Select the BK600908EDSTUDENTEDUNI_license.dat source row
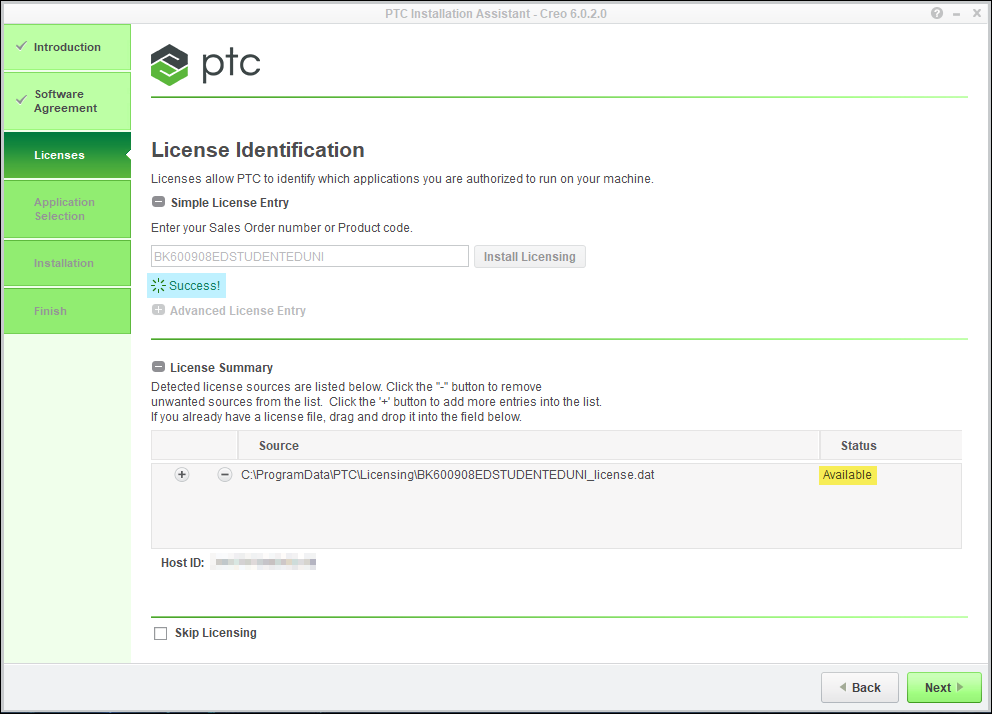992x714 pixels. (448, 475)
